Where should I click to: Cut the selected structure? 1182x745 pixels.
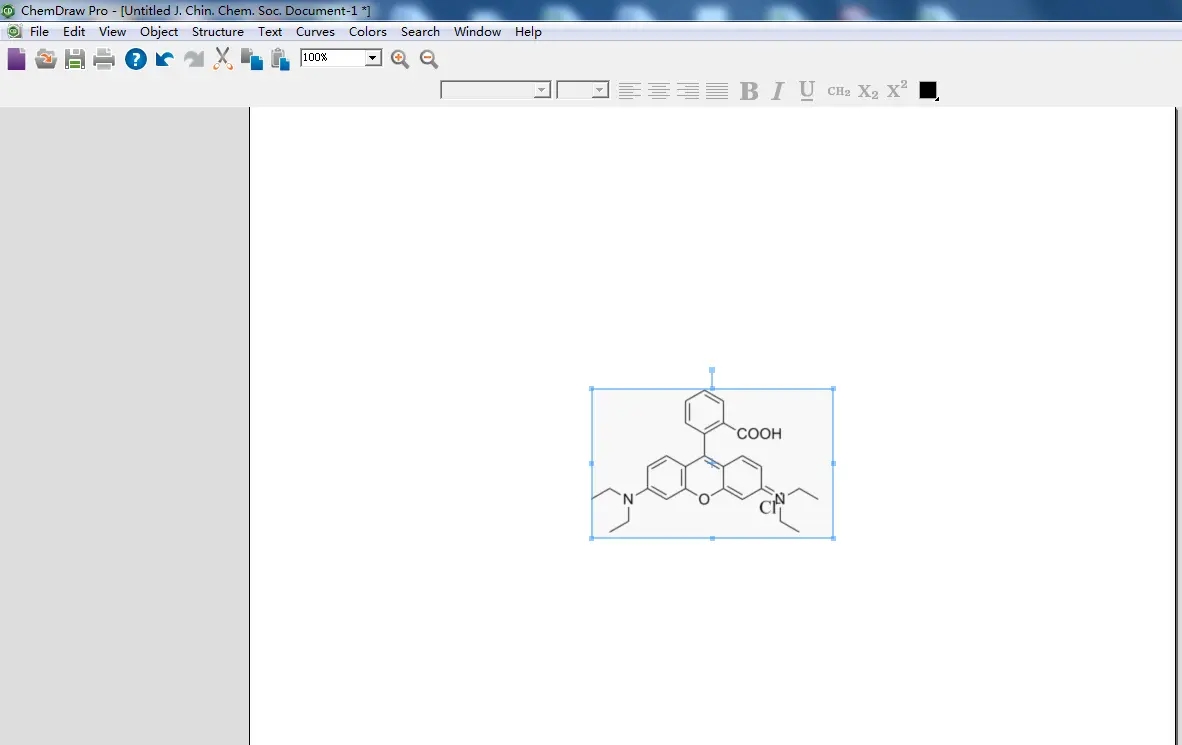[x=222, y=58]
